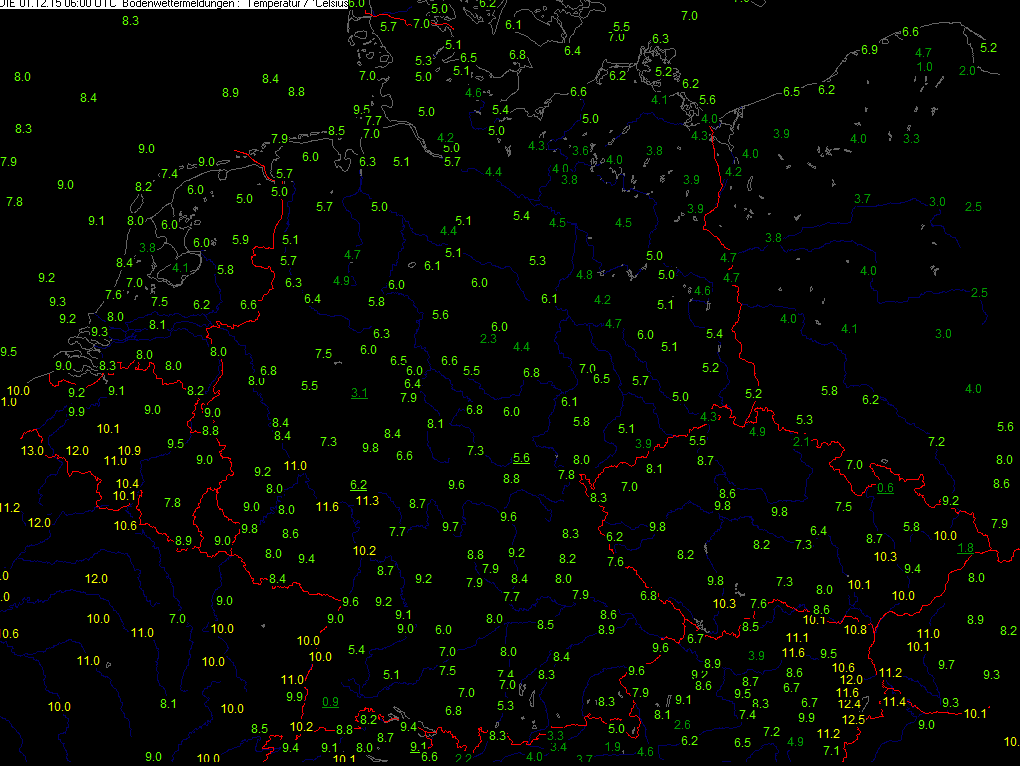Click the dark green 2.1 reading

click(801, 442)
